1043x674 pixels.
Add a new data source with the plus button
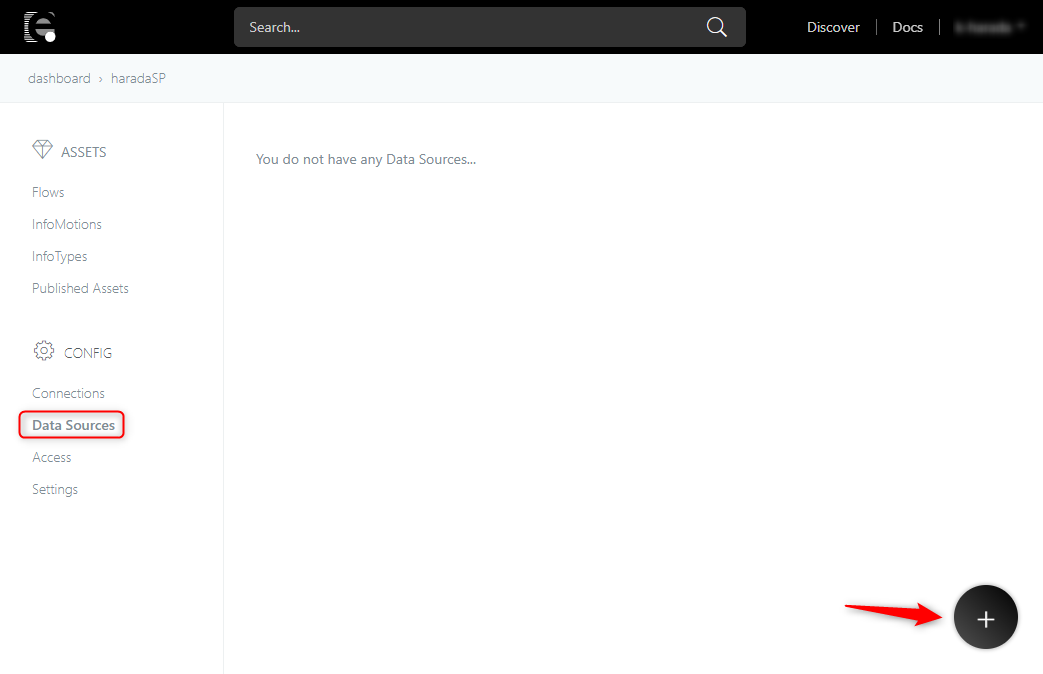985,618
